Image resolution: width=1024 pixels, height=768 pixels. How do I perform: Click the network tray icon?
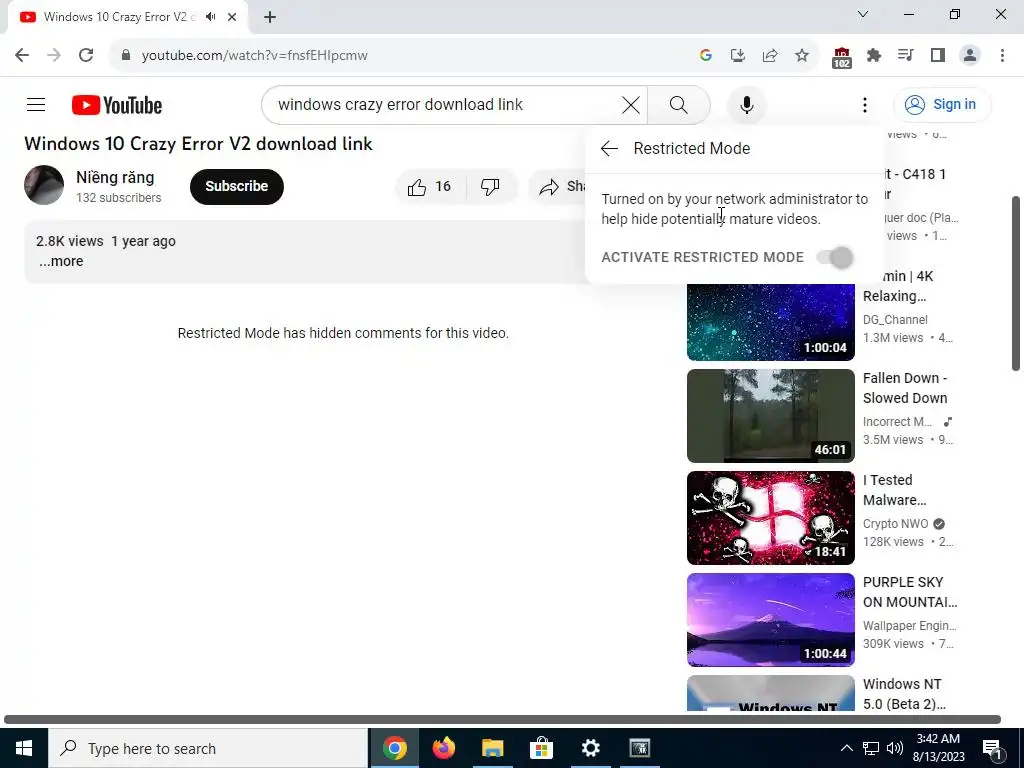[x=871, y=748]
